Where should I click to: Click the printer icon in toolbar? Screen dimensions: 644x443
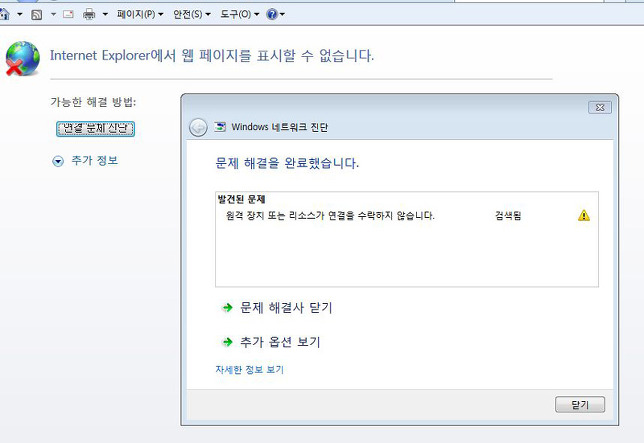point(89,14)
